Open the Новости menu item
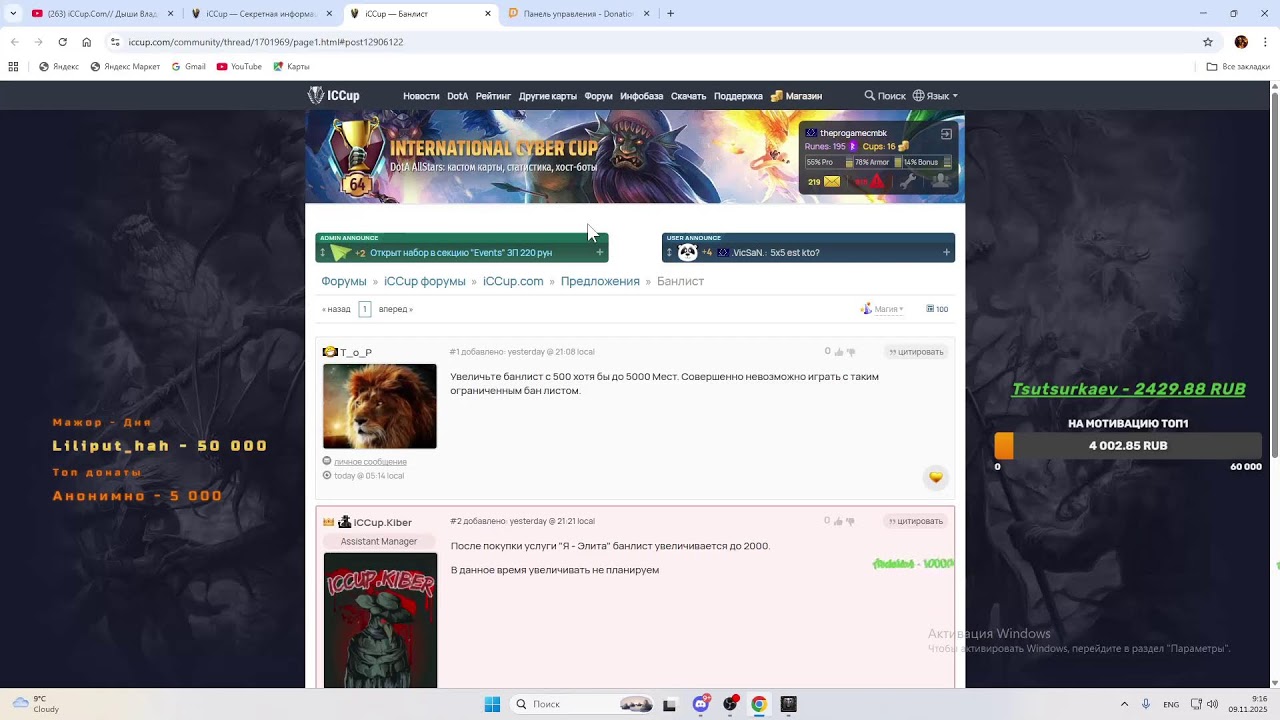Screen dimensions: 1280x720 point(421,96)
